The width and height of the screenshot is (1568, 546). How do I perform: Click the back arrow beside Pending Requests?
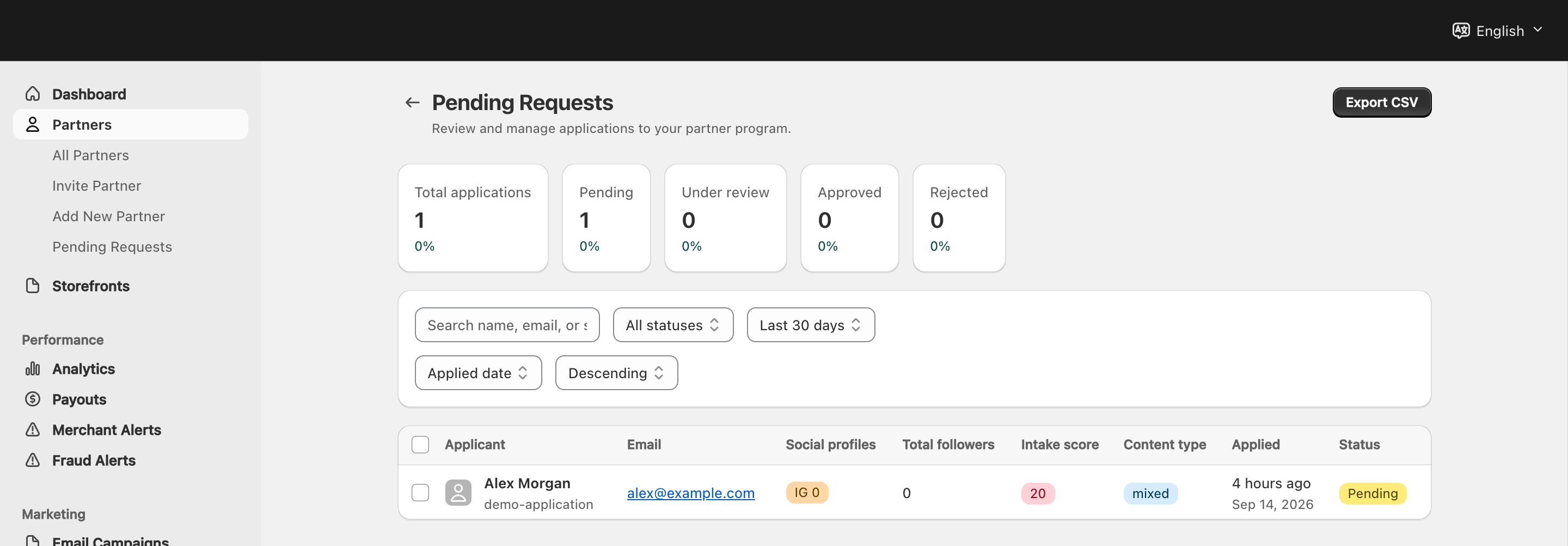413,102
